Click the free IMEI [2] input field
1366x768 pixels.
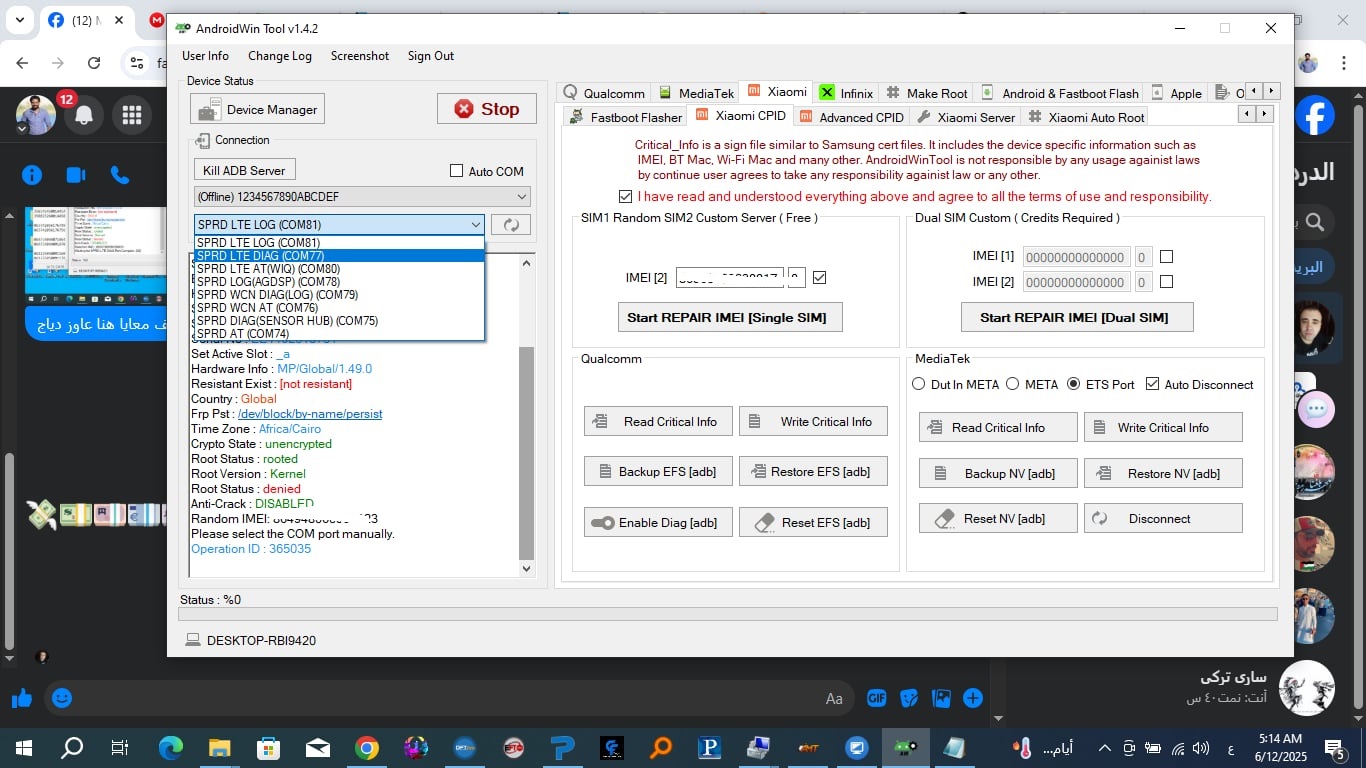pyautogui.click(x=730, y=278)
